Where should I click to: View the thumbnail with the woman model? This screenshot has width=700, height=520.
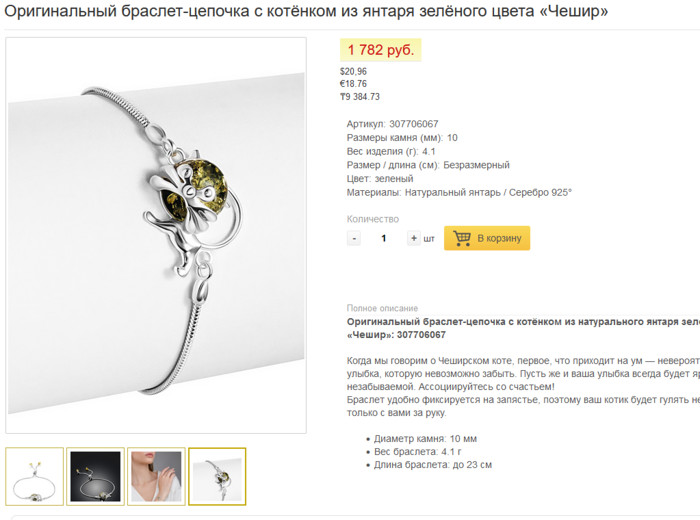coord(156,476)
